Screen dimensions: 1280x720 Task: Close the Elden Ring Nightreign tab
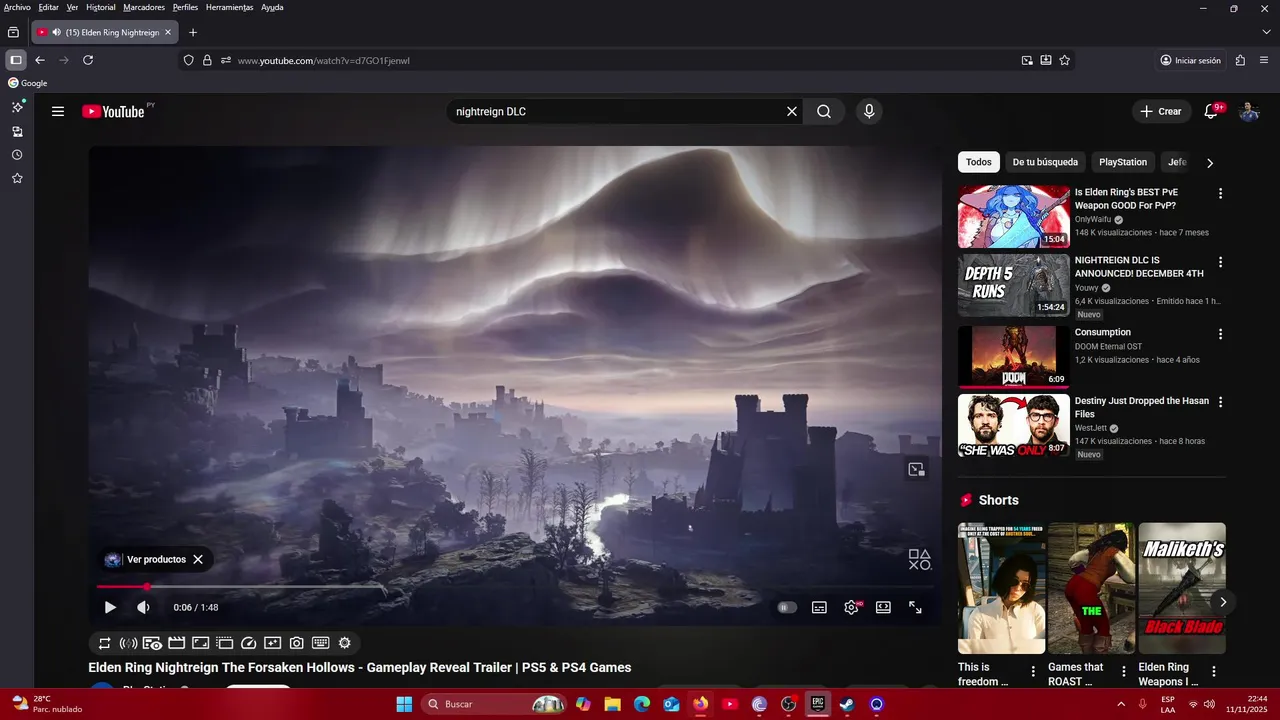pos(168,32)
